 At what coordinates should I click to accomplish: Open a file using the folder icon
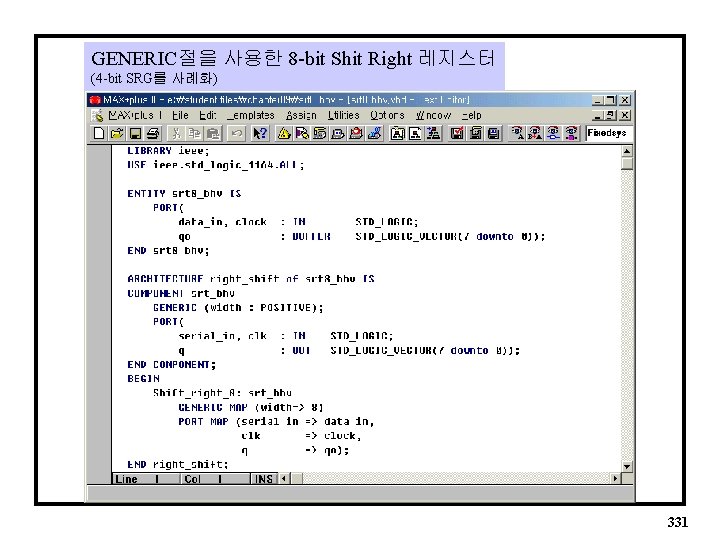coord(117,133)
